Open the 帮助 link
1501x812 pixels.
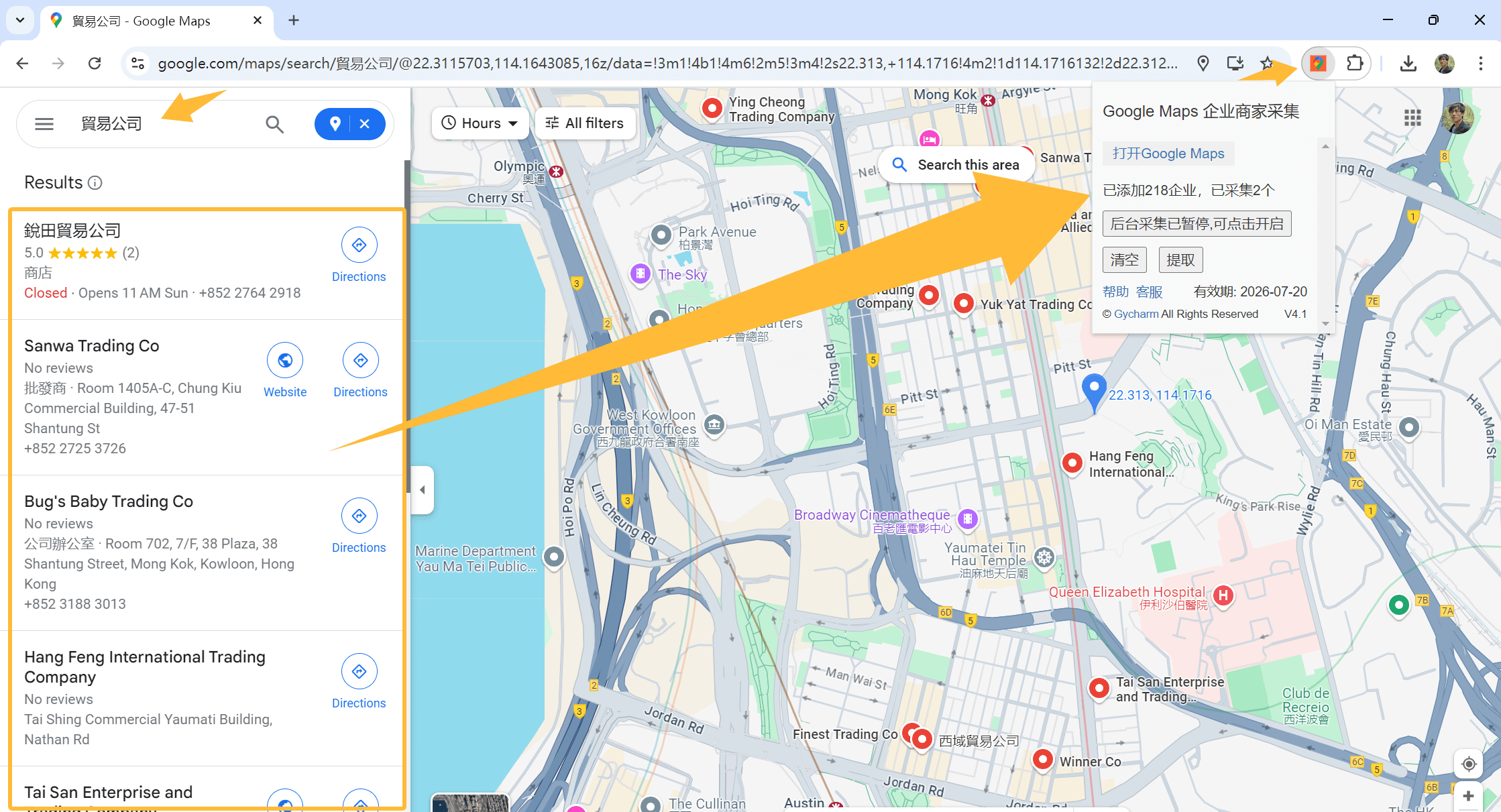(x=1115, y=292)
